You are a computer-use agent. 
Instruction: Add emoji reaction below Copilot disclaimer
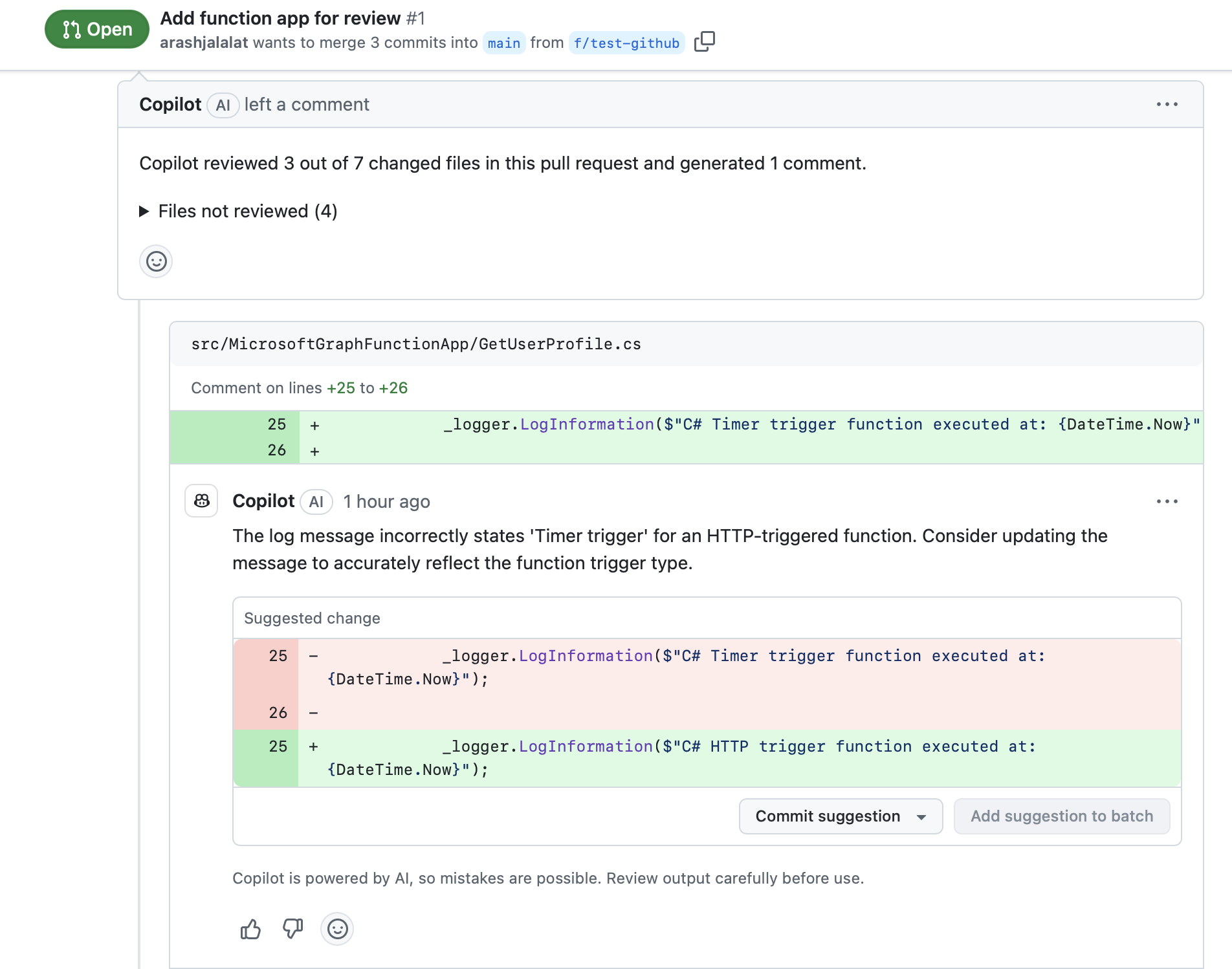[x=337, y=930]
